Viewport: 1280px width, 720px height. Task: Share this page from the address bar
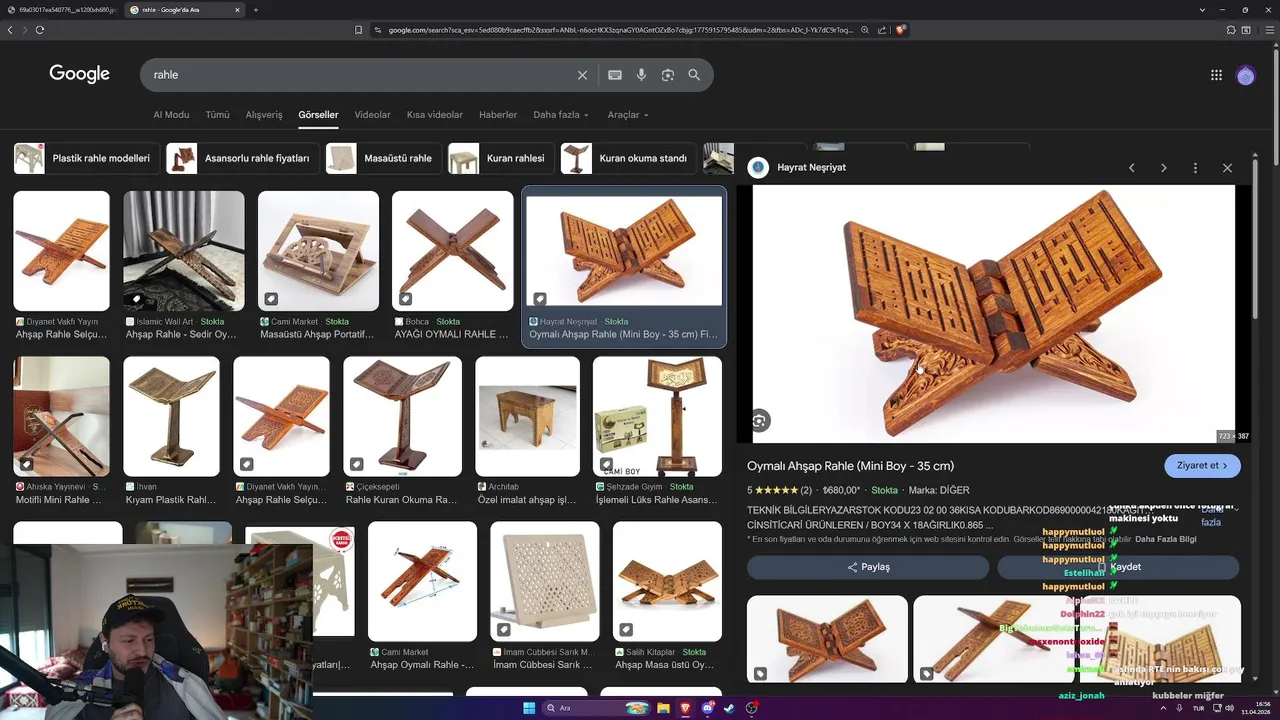[882, 30]
